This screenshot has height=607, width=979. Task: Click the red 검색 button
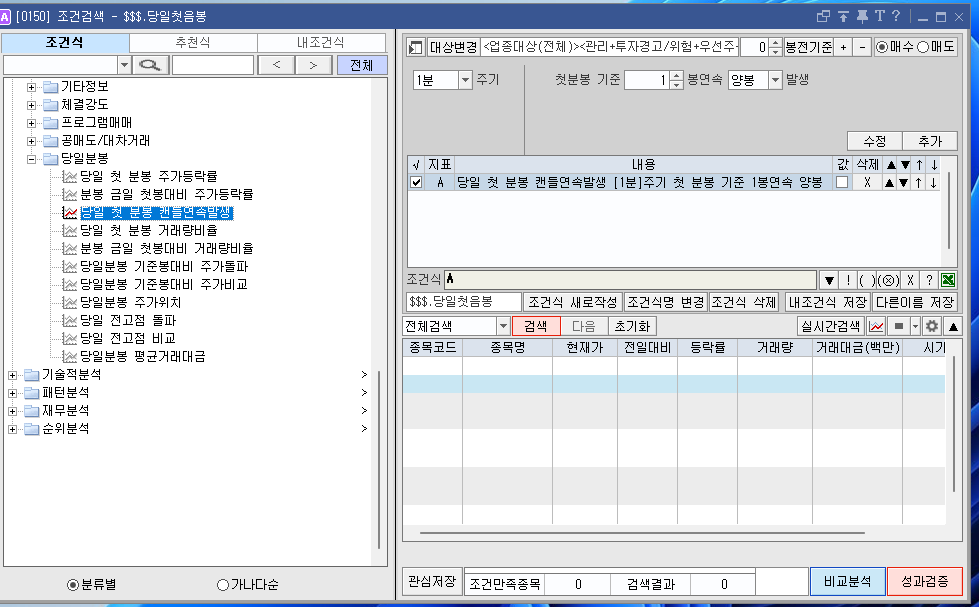tap(535, 326)
